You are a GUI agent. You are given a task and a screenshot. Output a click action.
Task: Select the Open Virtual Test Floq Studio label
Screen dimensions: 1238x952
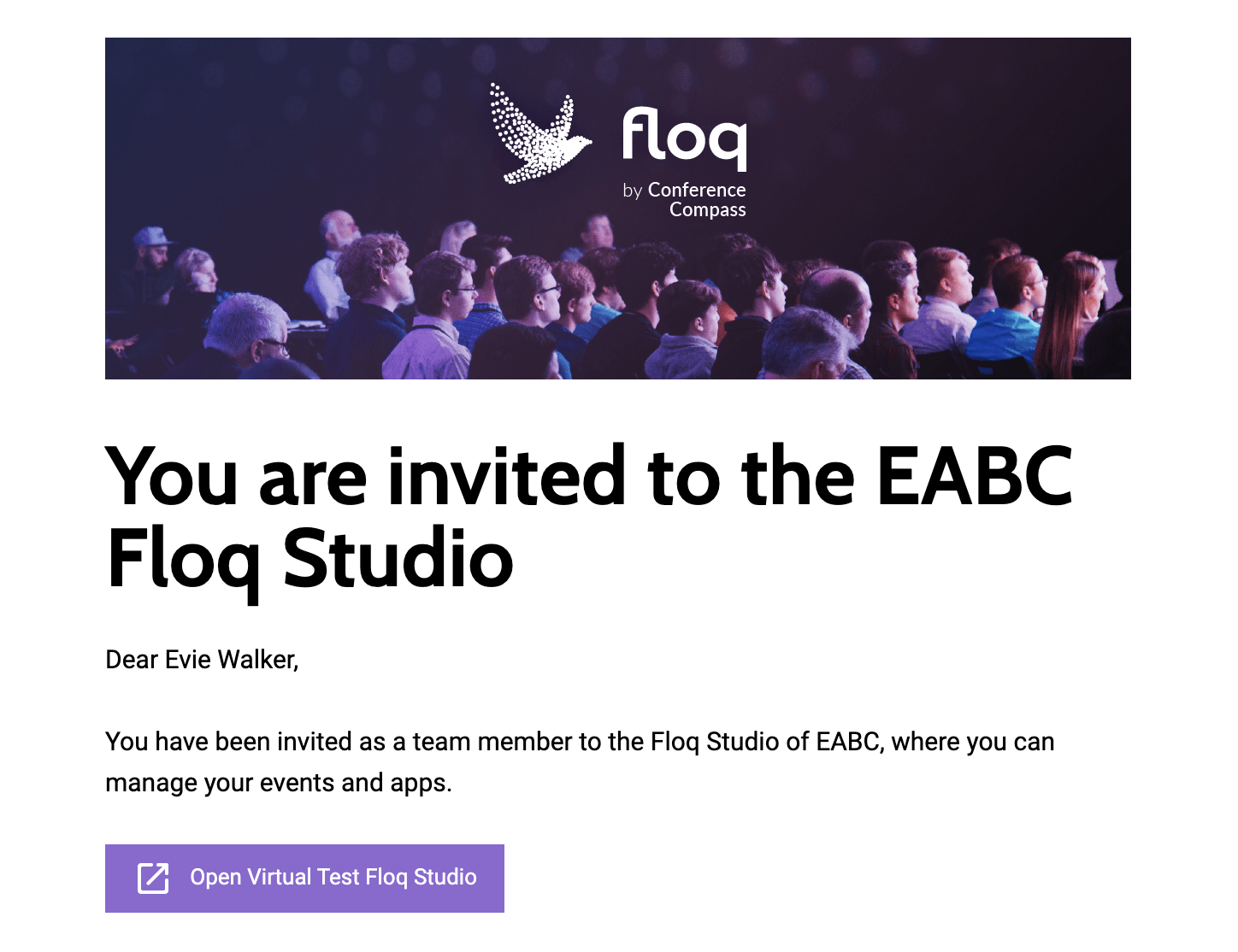click(x=333, y=878)
